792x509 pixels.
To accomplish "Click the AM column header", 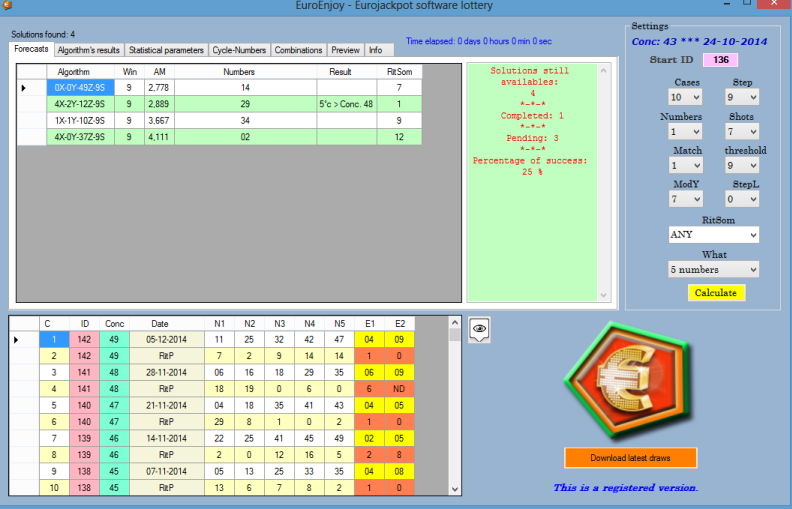I will (x=160, y=72).
